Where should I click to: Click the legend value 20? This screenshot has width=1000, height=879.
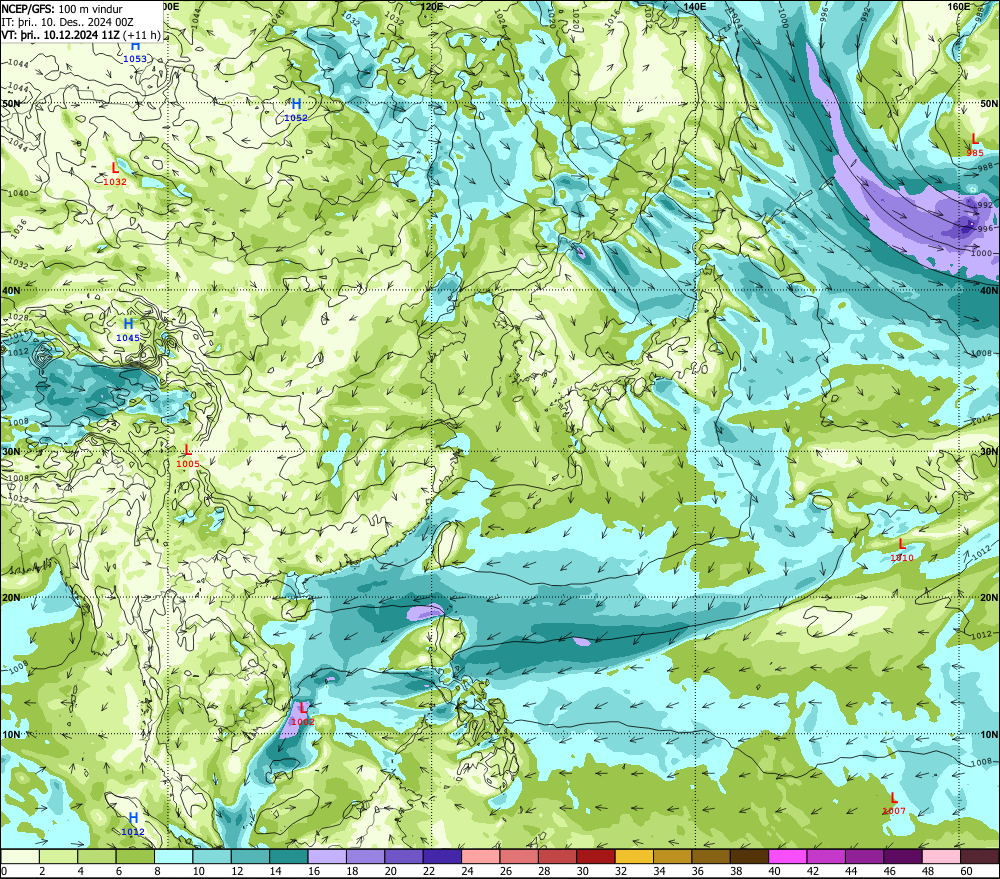coord(391,871)
